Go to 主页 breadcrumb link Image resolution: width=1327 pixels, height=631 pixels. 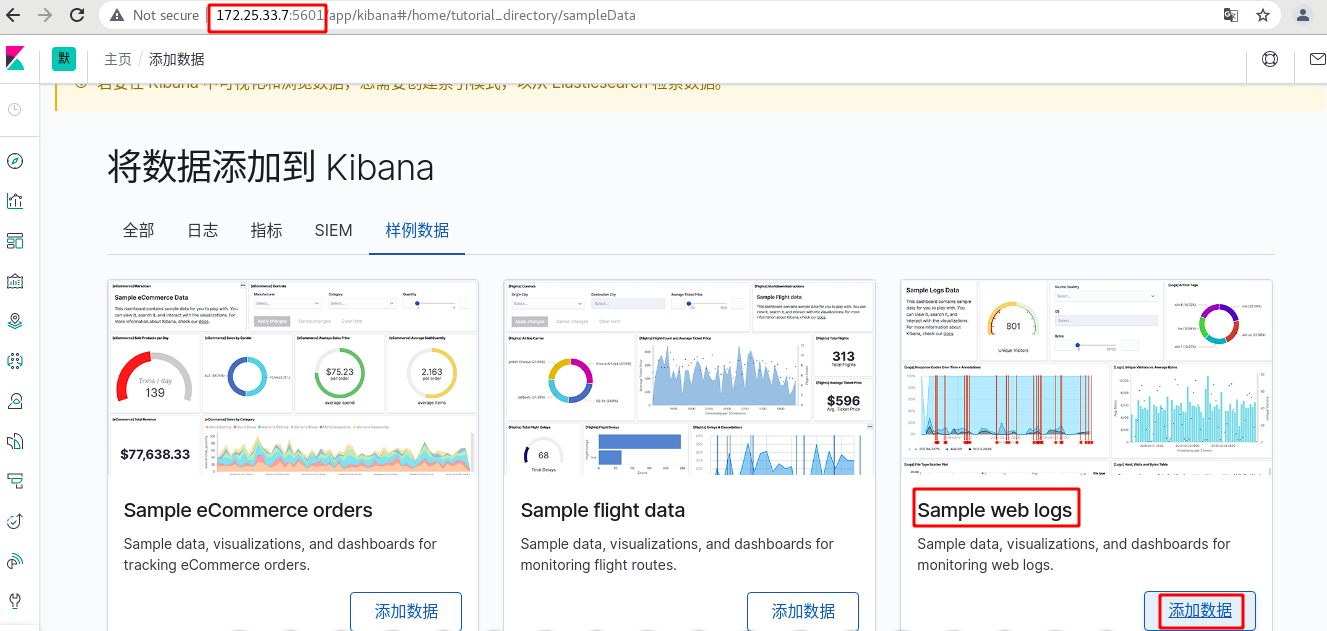[x=118, y=59]
